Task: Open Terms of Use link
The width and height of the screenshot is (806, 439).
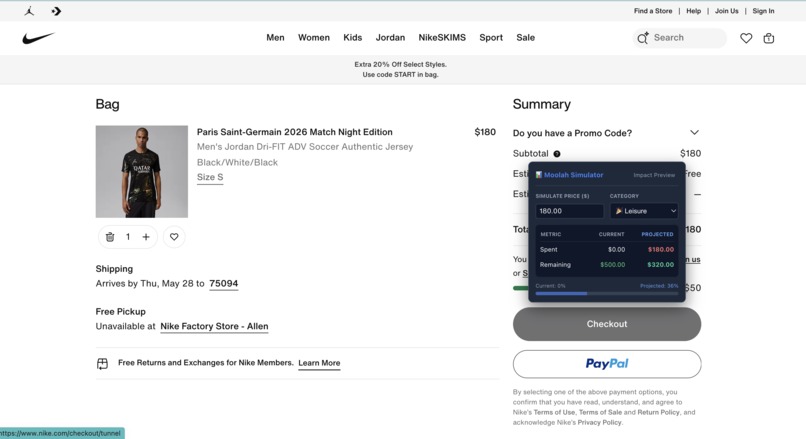Action: [554, 412]
